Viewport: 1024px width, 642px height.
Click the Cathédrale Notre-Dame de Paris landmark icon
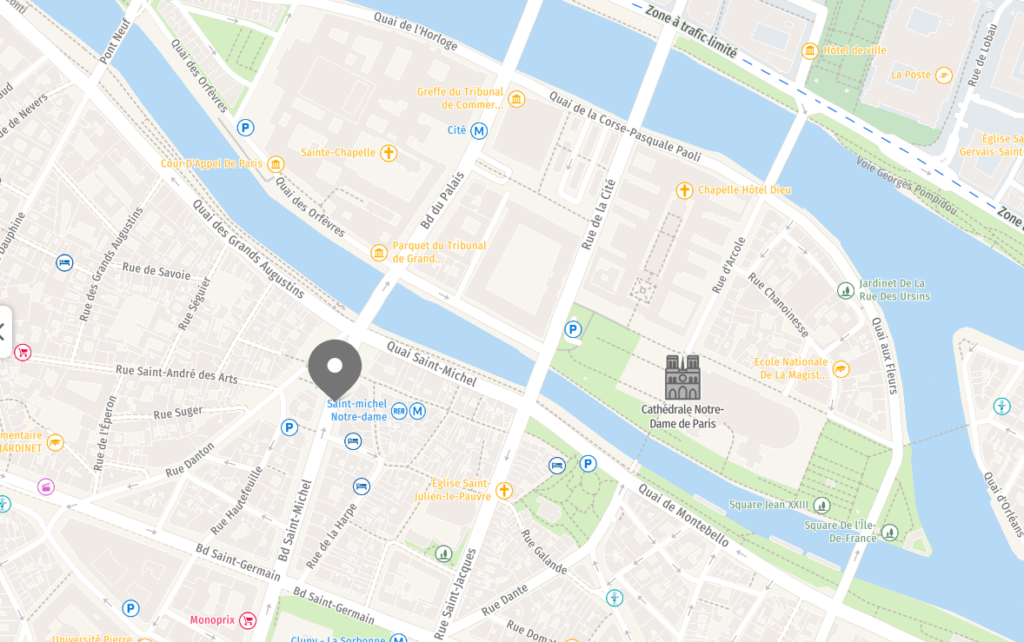coord(682,377)
